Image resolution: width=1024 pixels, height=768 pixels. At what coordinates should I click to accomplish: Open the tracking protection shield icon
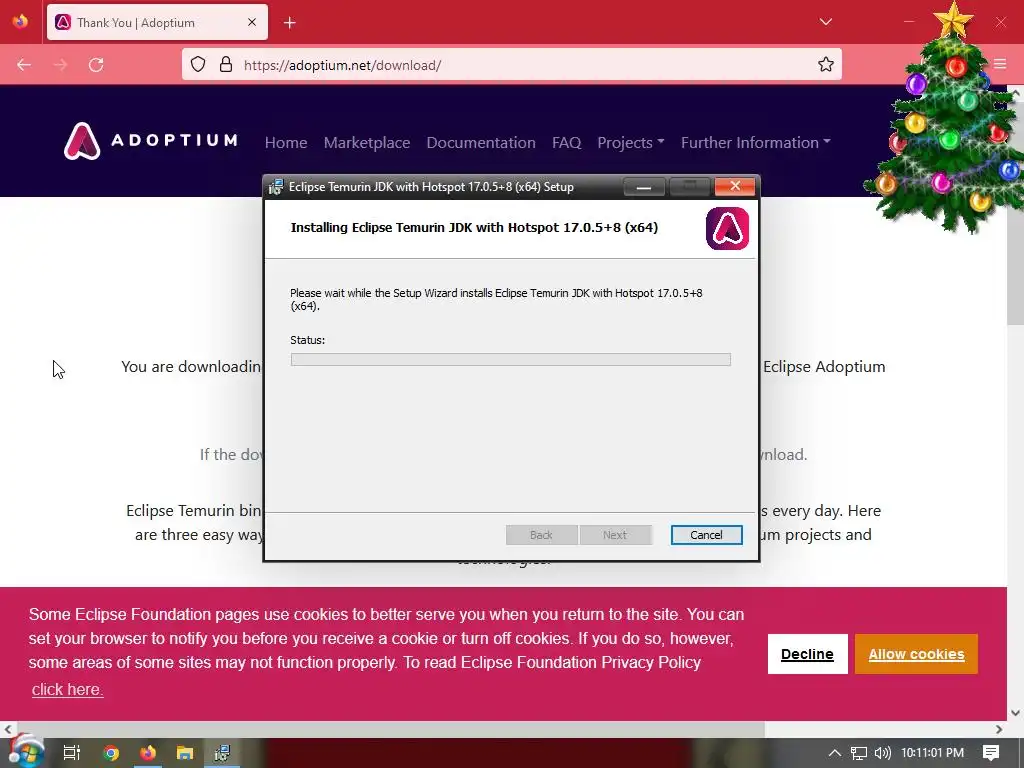pos(198,65)
